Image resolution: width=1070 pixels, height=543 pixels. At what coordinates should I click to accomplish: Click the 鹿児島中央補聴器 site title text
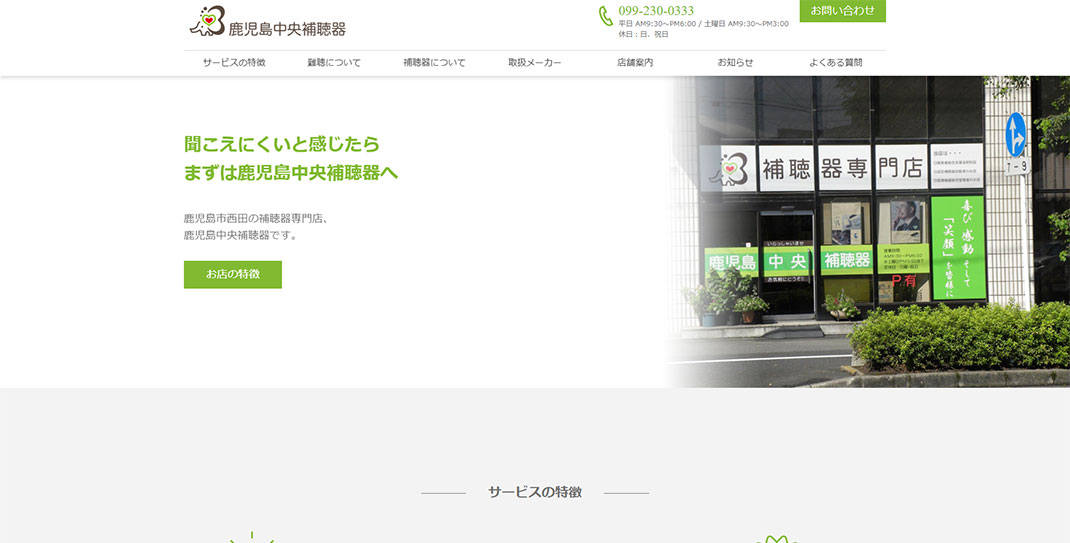click(287, 29)
